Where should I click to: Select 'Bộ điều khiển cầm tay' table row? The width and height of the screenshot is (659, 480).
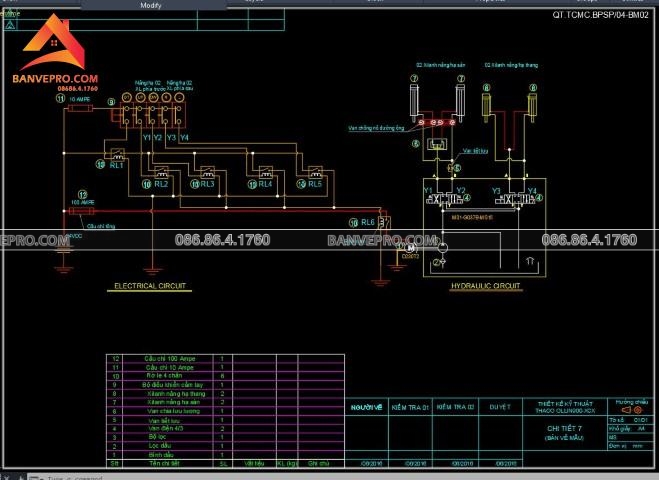point(225,385)
